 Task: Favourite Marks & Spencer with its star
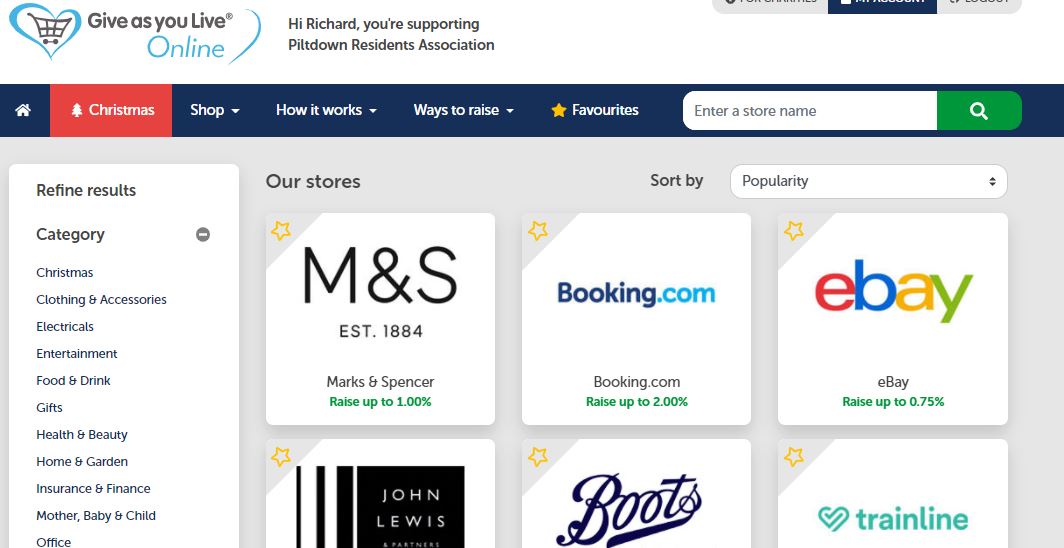point(281,231)
